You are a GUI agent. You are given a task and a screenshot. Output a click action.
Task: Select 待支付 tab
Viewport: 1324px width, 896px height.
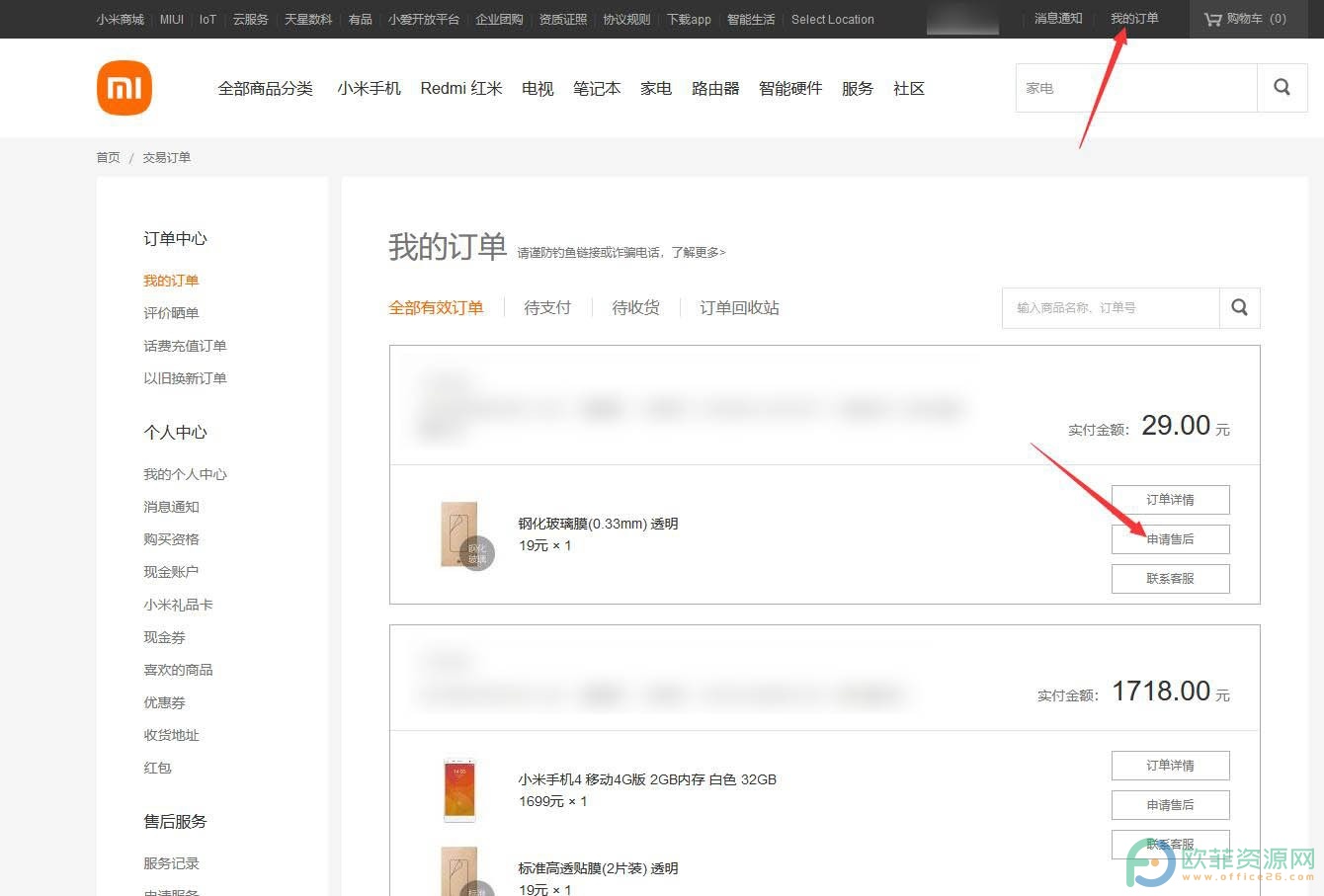[547, 308]
